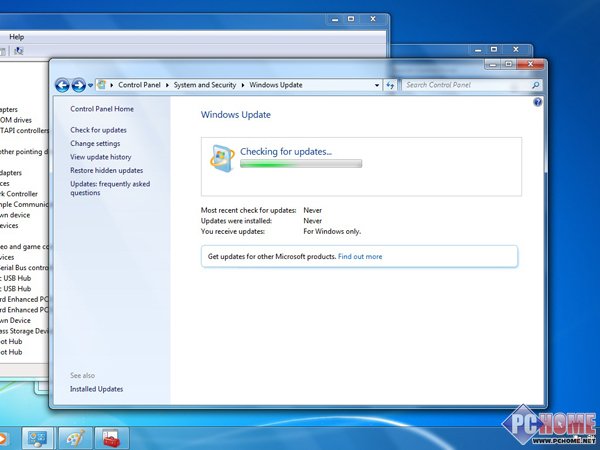Open Installed Updates link
Image resolution: width=600 pixels, height=450 pixels.
96,389
